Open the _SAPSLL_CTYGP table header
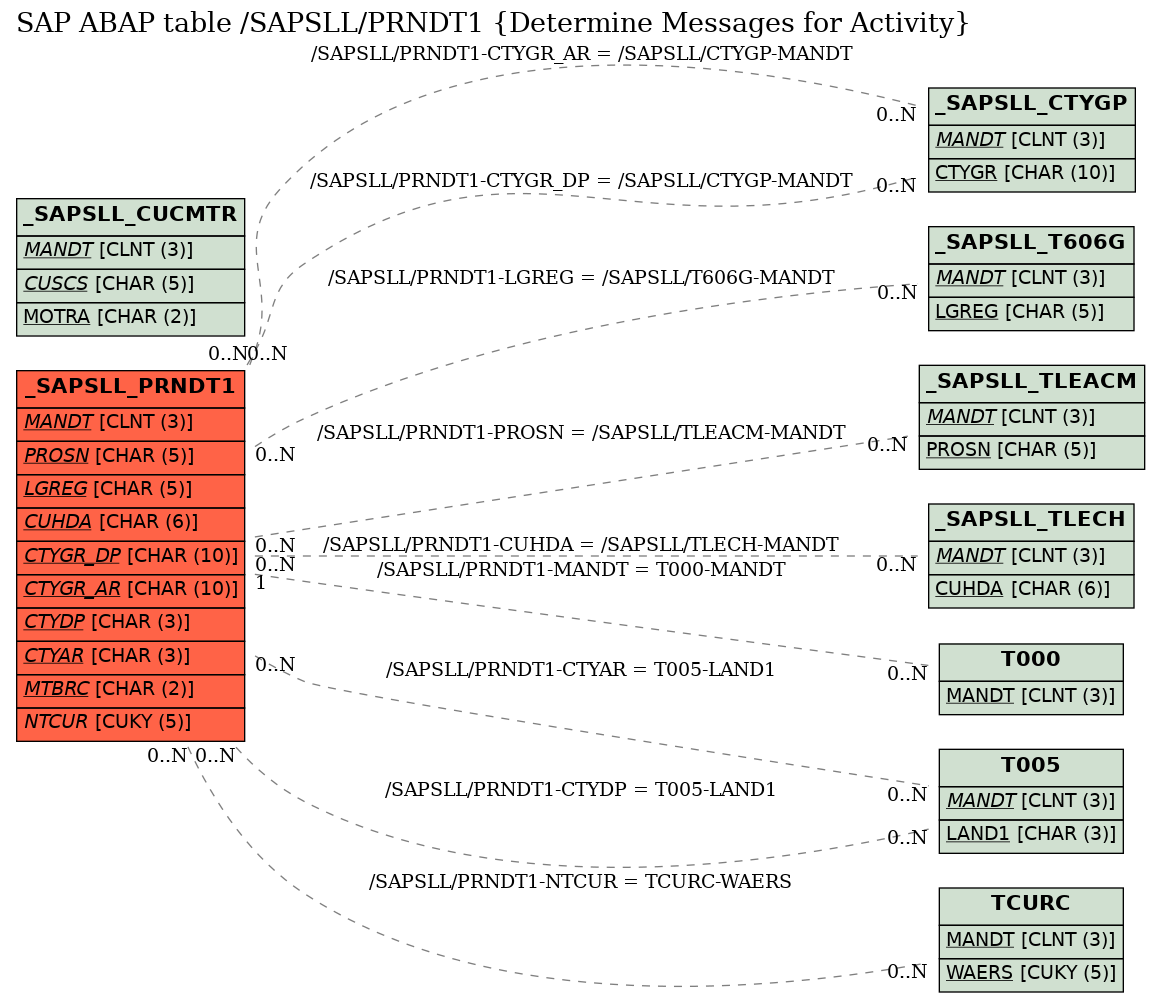Viewport: 1160px width, 1003px height. pyautogui.click(x=1031, y=105)
